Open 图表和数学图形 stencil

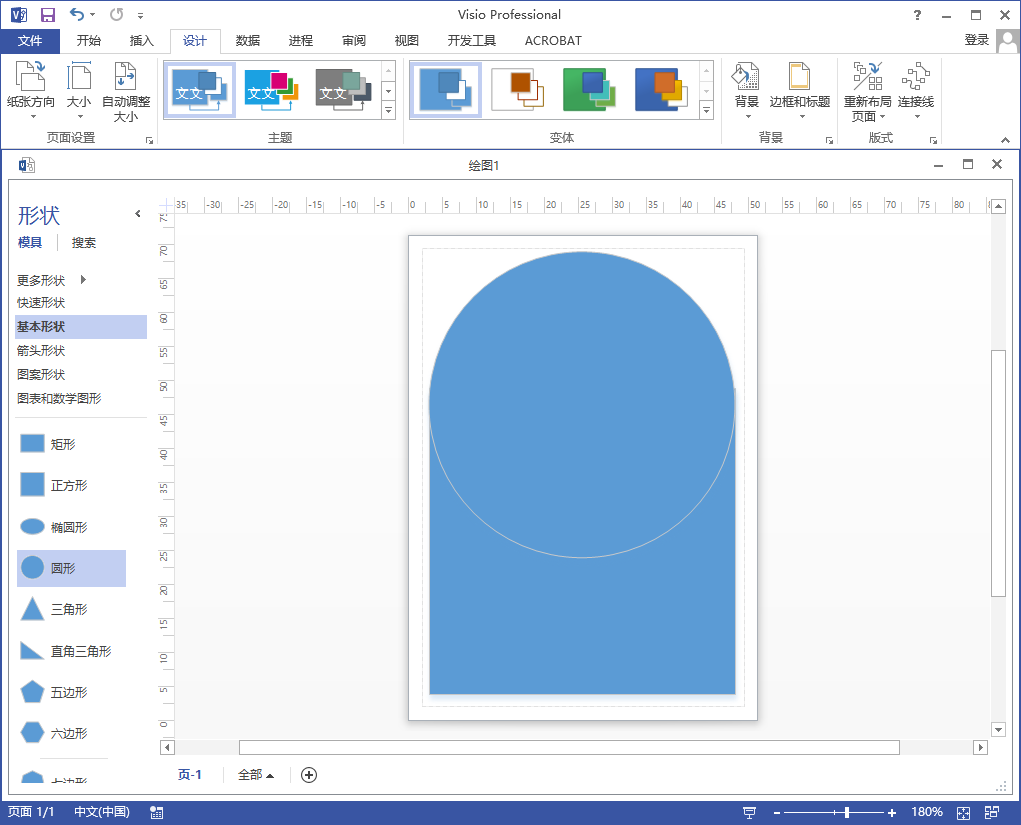59,399
